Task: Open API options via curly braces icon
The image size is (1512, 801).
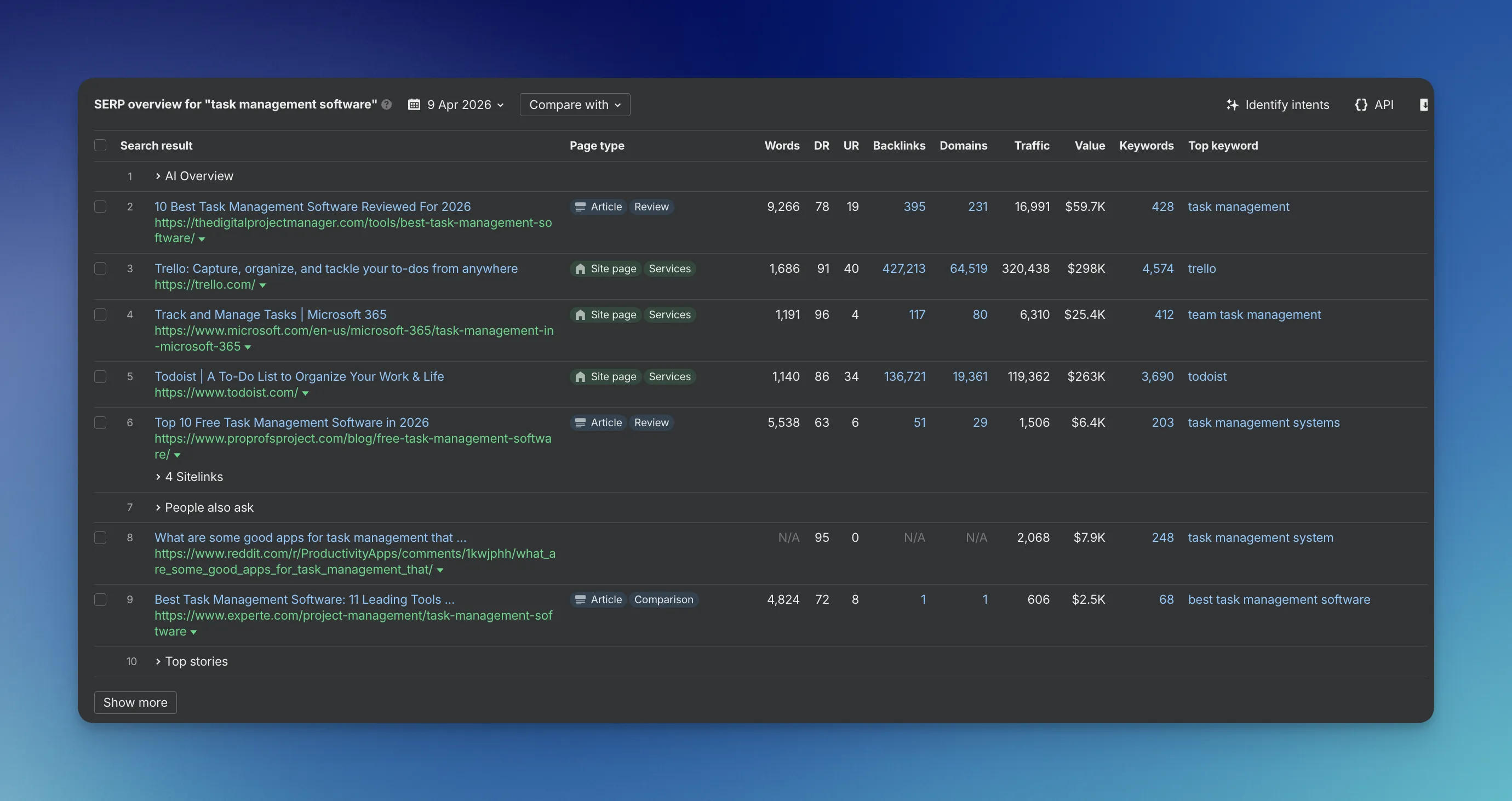Action: click(1362, 105)
